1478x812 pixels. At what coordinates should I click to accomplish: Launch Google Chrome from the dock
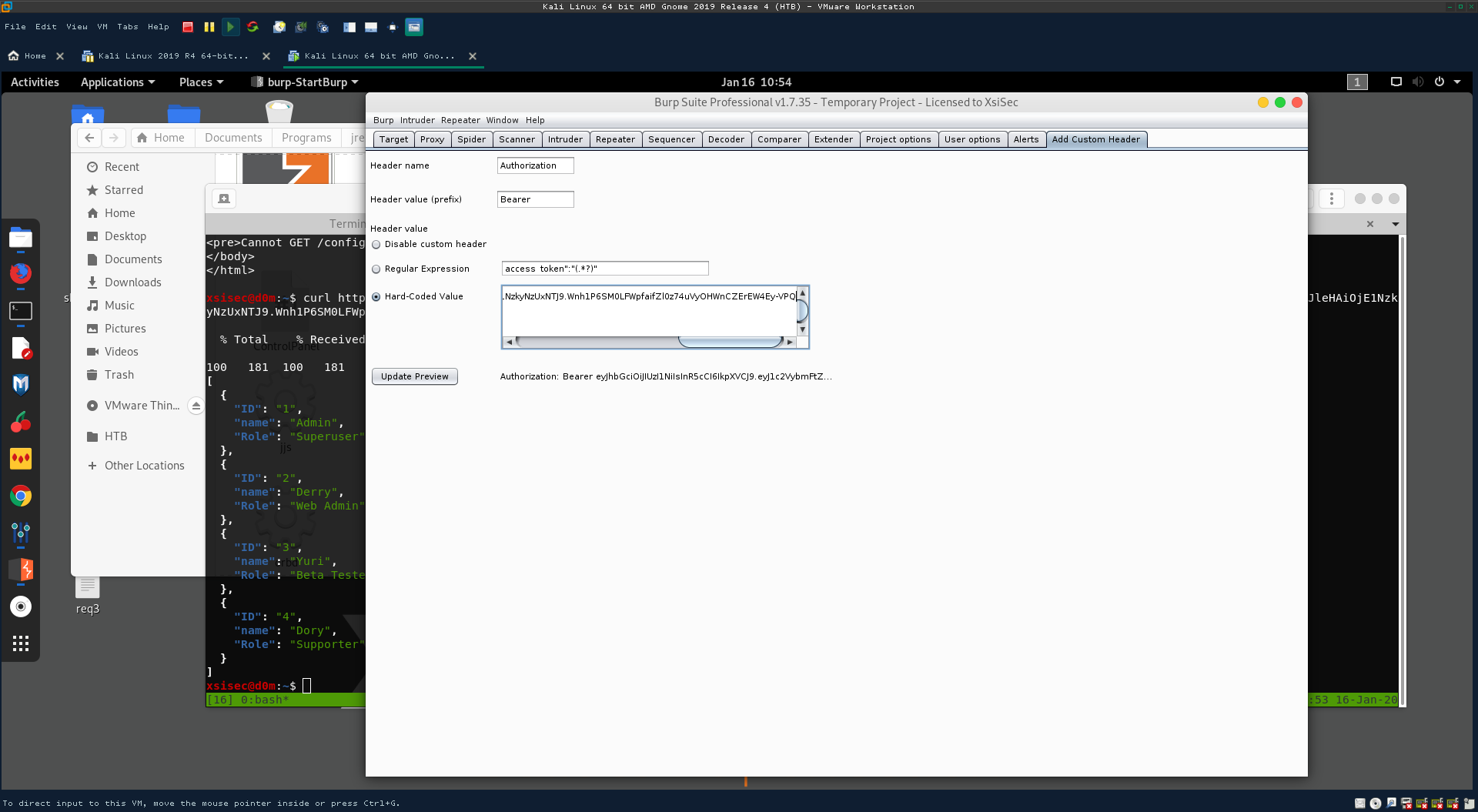tap(21, 496)
